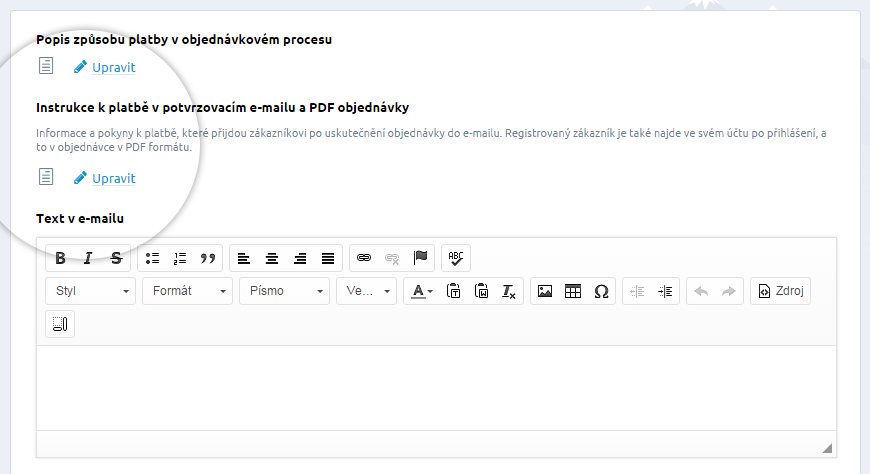Justify the text alignment
The image size is (870, 474).
coord(328,258)
